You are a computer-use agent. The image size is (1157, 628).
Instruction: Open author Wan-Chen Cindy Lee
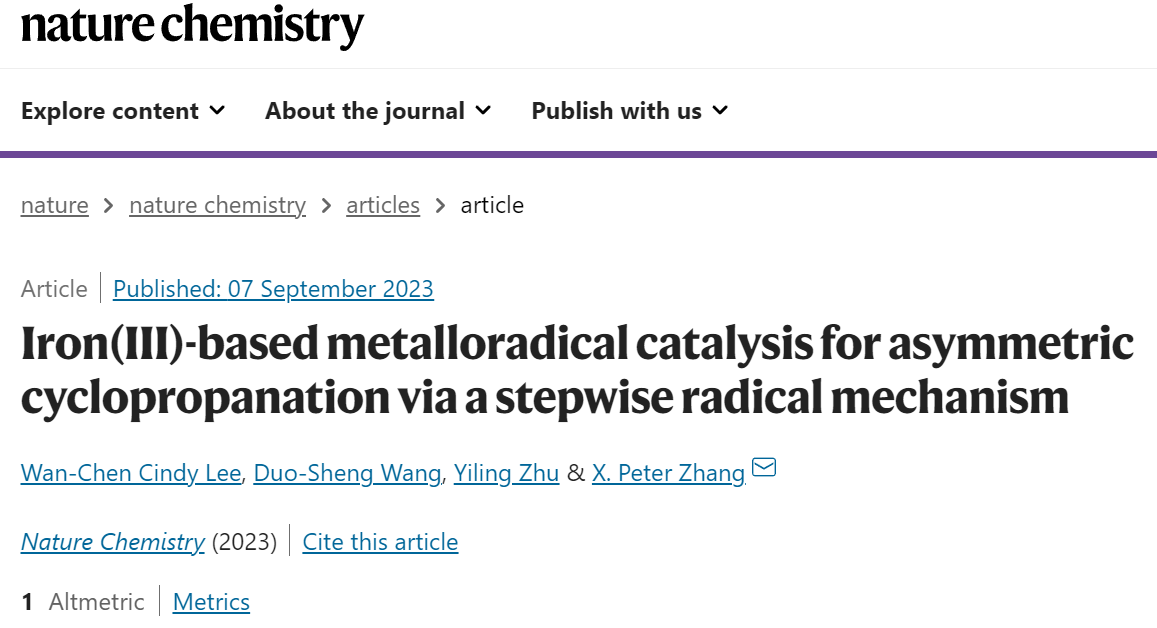[x=131, y=472]
